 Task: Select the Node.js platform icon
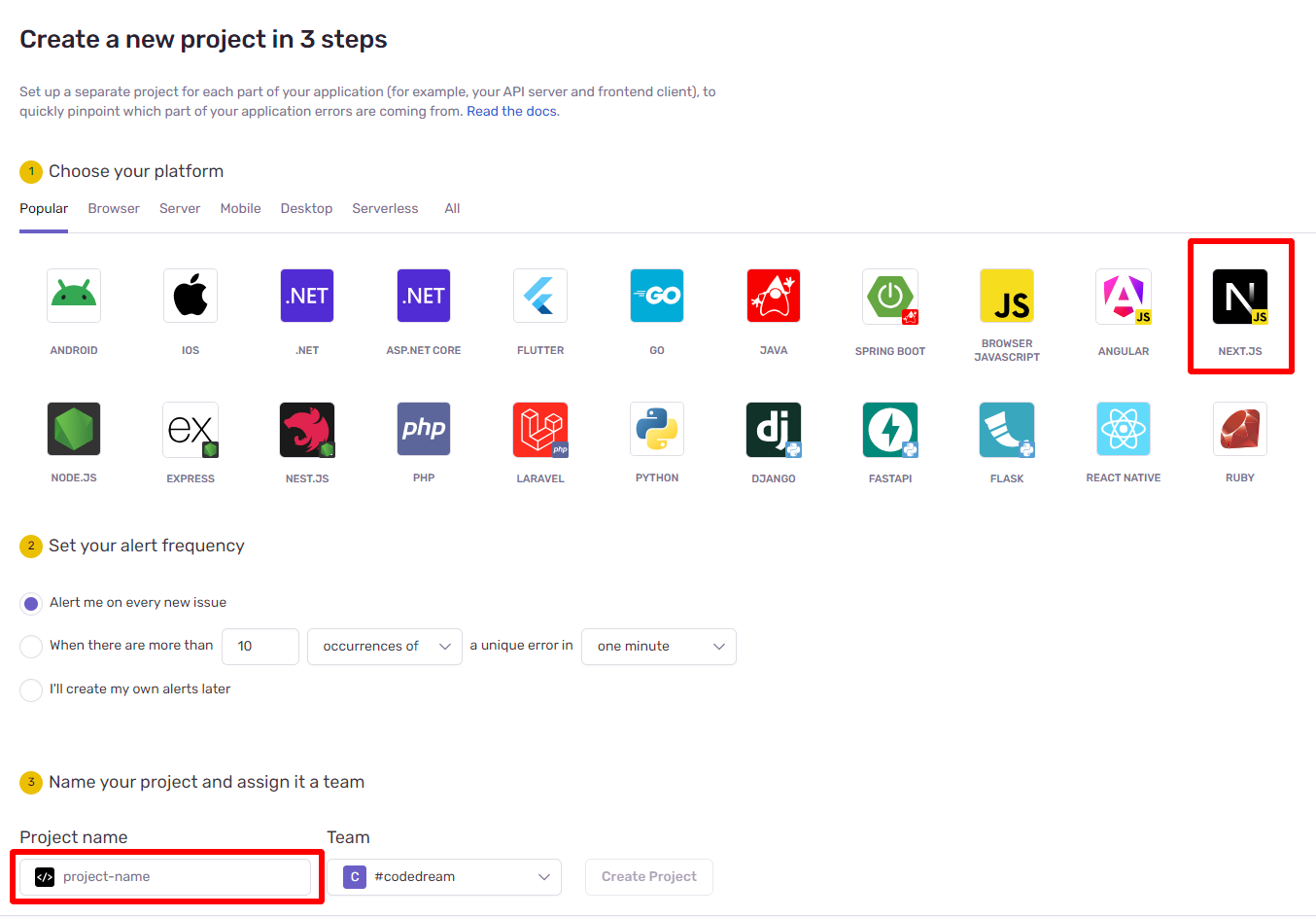(x=74, y=429)
